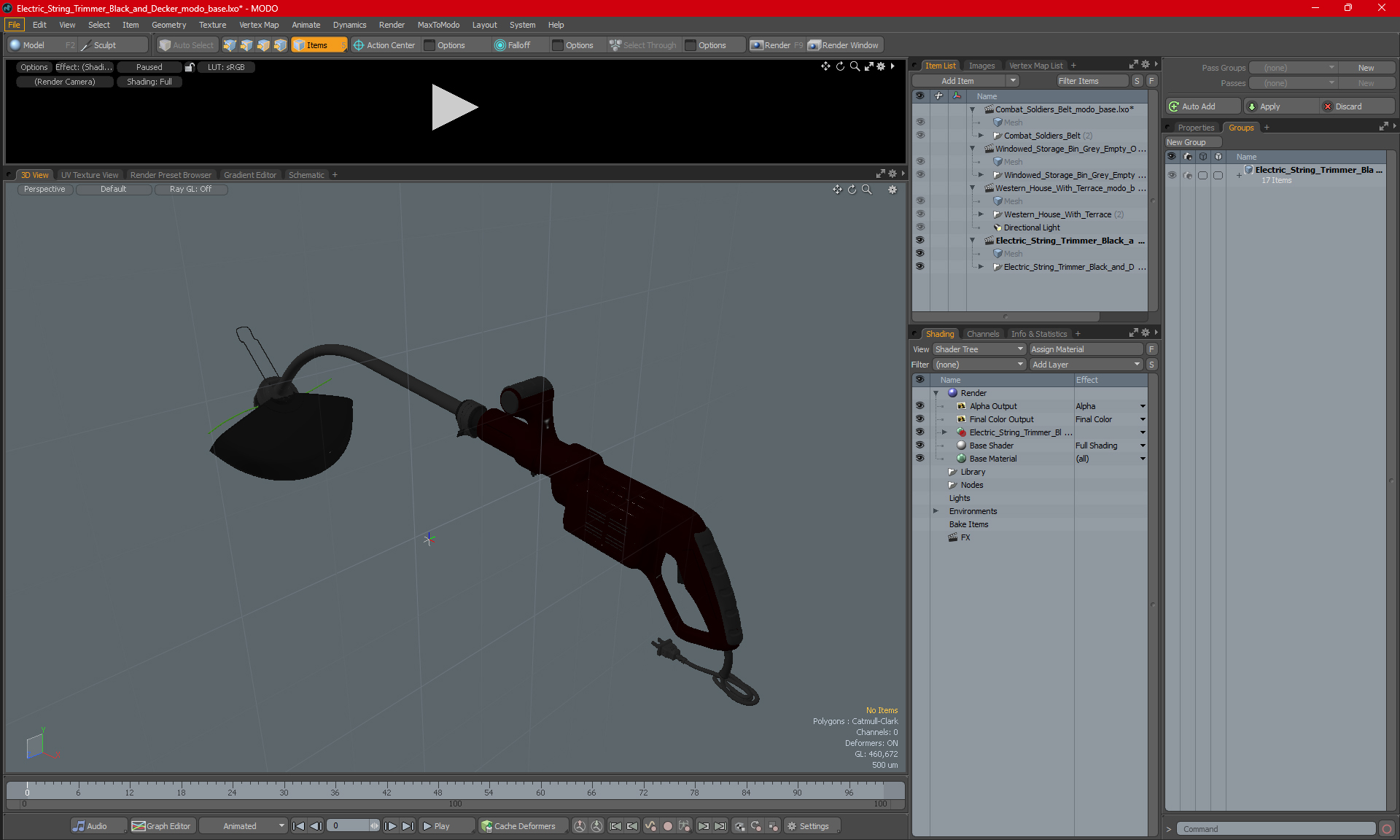Switch to Polygons selection mode icon
This screenshot has width=1400, height=840.
[x=263, y=45]
